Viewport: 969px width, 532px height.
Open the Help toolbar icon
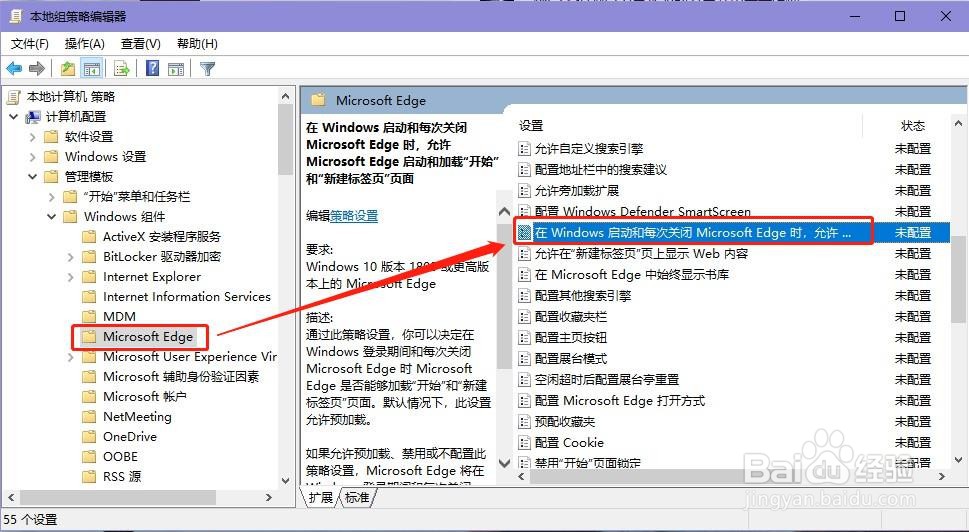(x=152, y=69)
